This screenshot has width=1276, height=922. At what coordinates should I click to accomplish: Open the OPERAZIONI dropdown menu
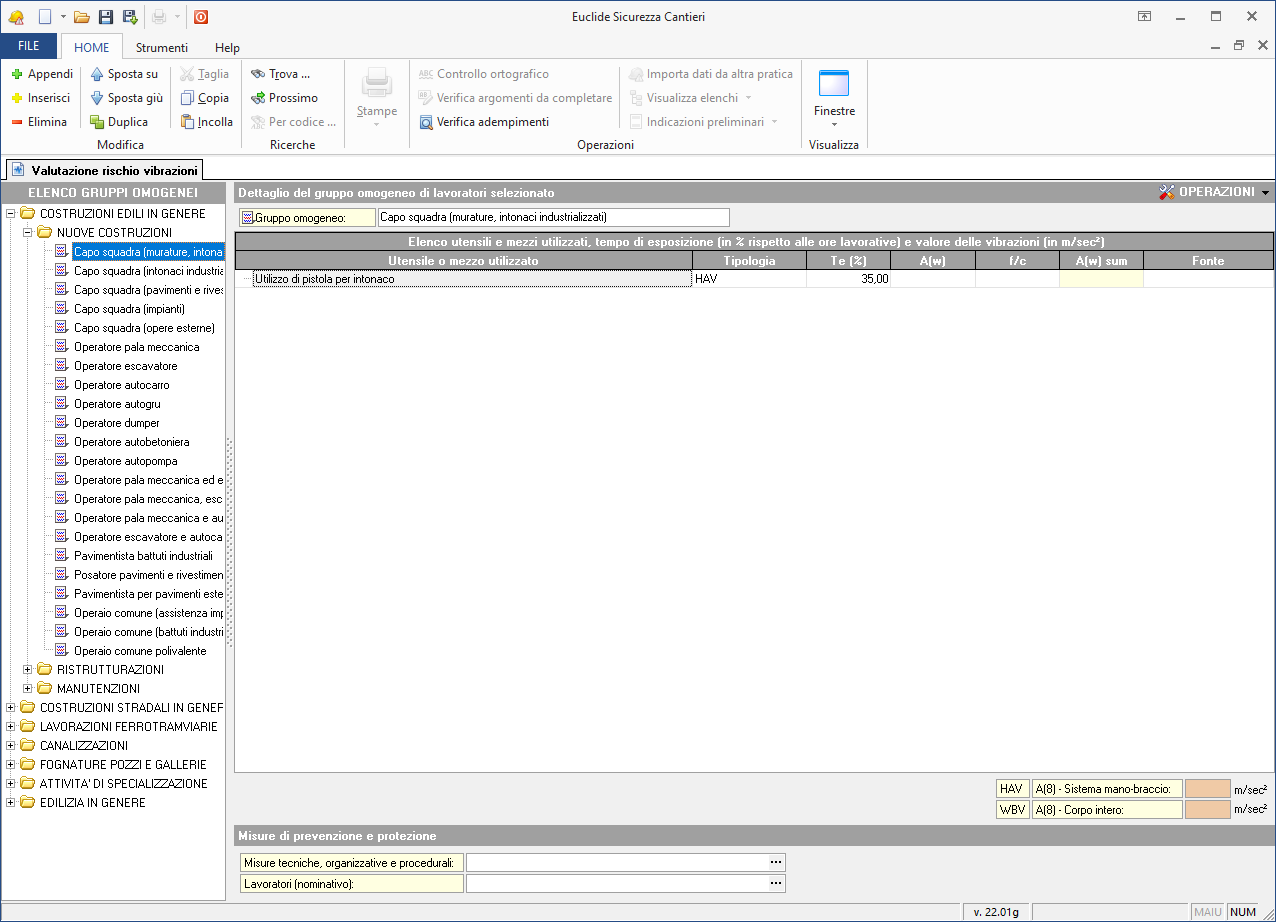click(1214, 192)
